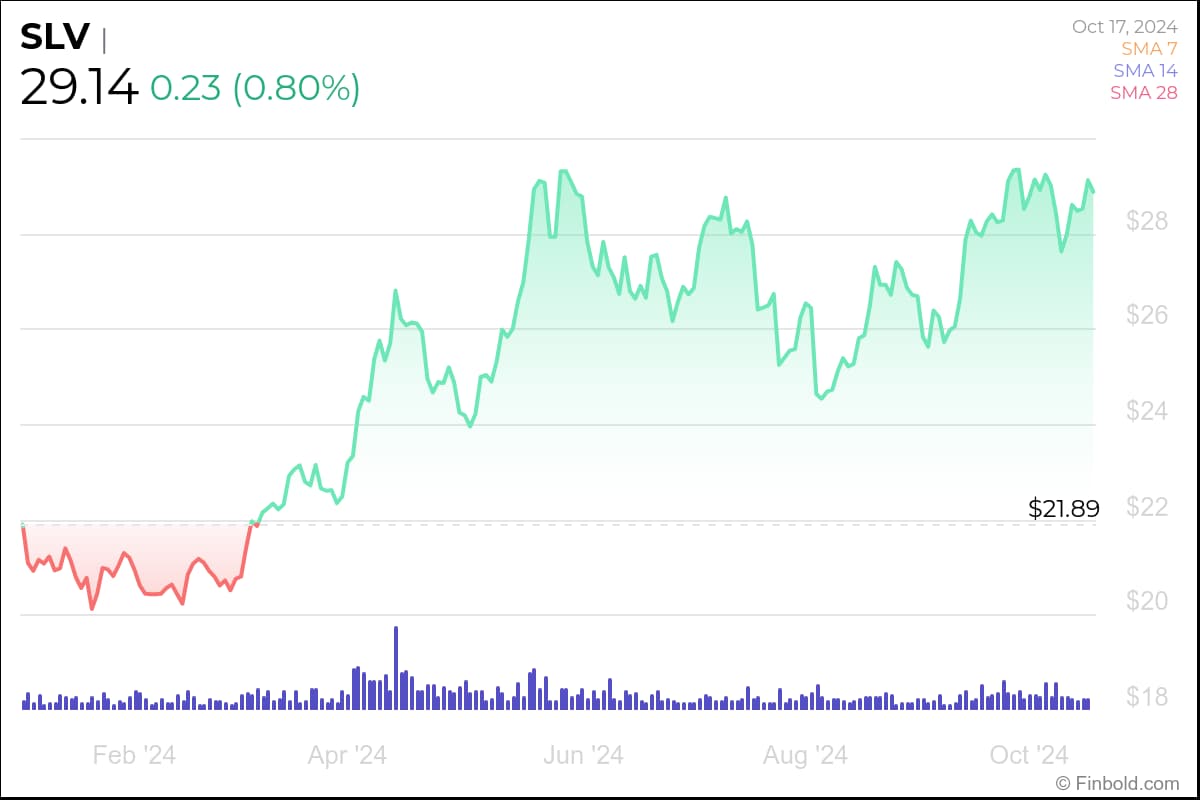The width and height of the screenshot is (1200, 800).
Task: Select the $21.89 reference price label
Action: point(1063,509)
